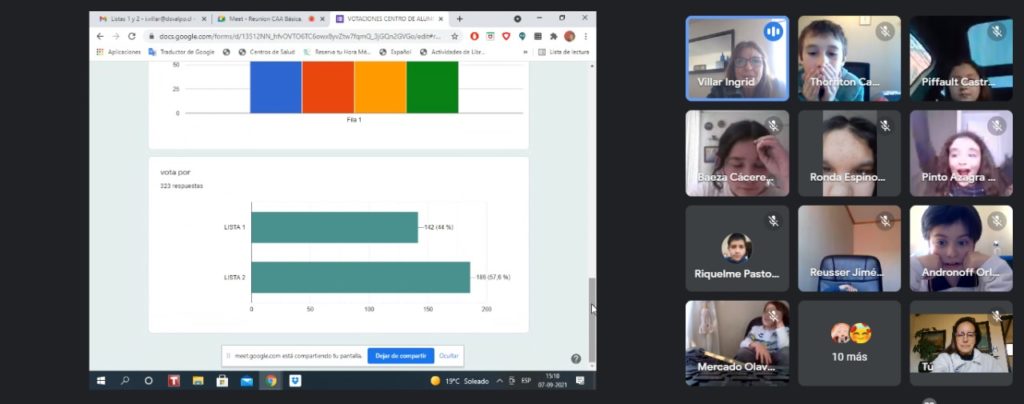
Task: Open a new browser tab
Action: click(460, 18)
